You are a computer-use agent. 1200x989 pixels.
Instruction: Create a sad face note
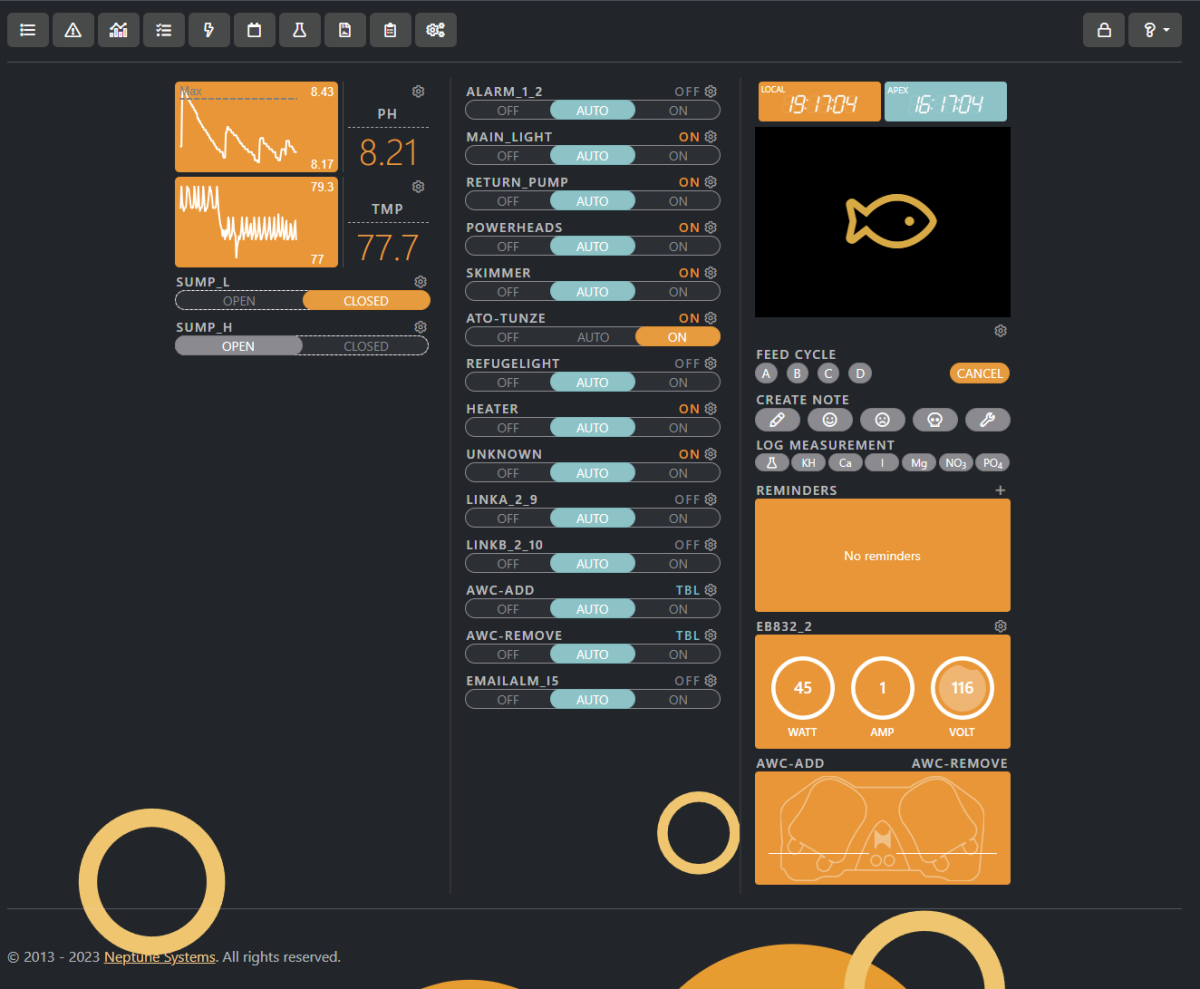point(883,420)
